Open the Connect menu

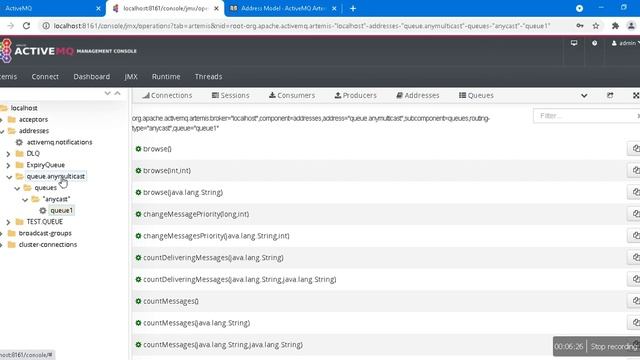coord(45,77)
